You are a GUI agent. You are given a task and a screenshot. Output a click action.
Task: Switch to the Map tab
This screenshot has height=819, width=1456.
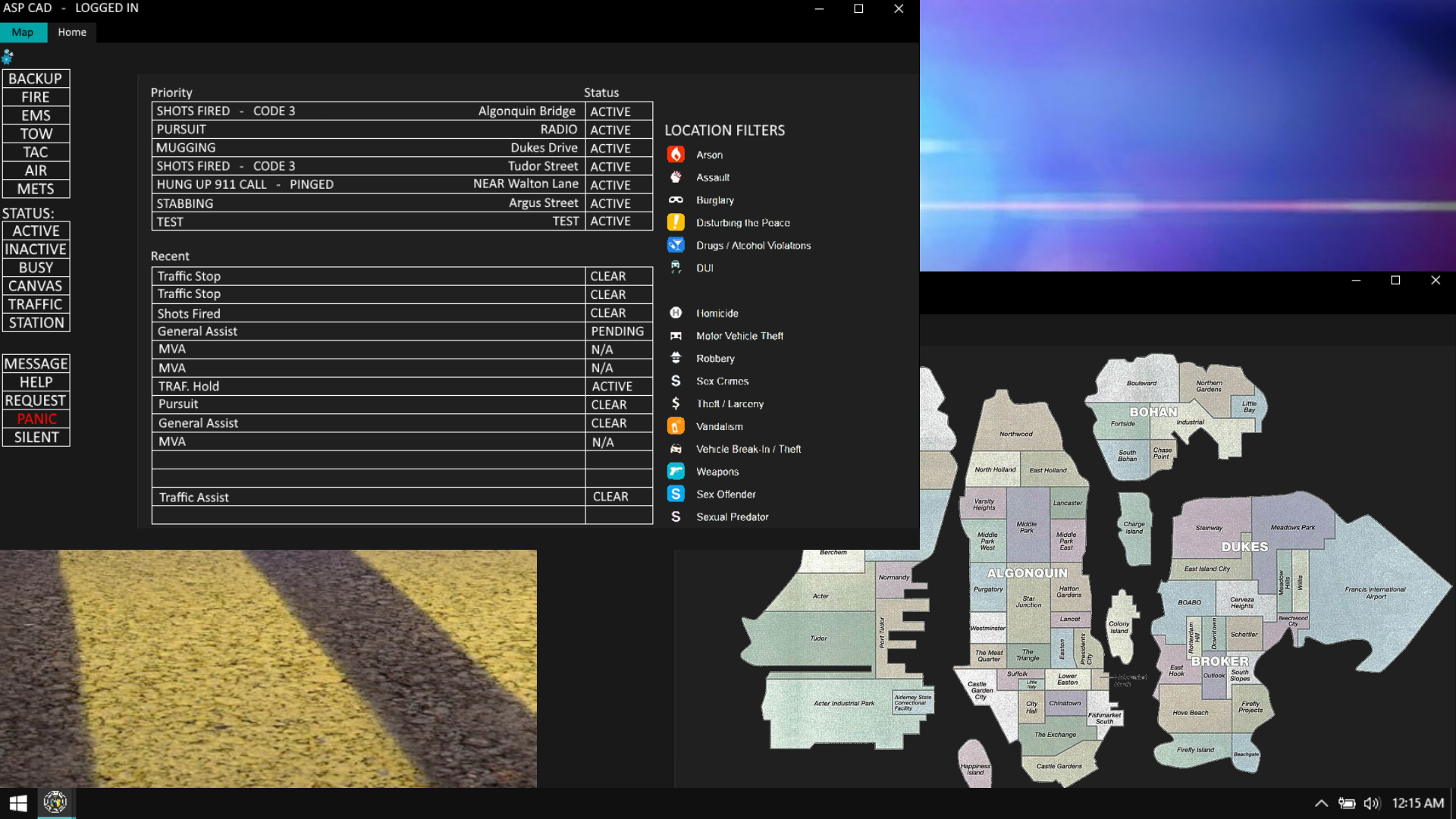pos(23,32)
